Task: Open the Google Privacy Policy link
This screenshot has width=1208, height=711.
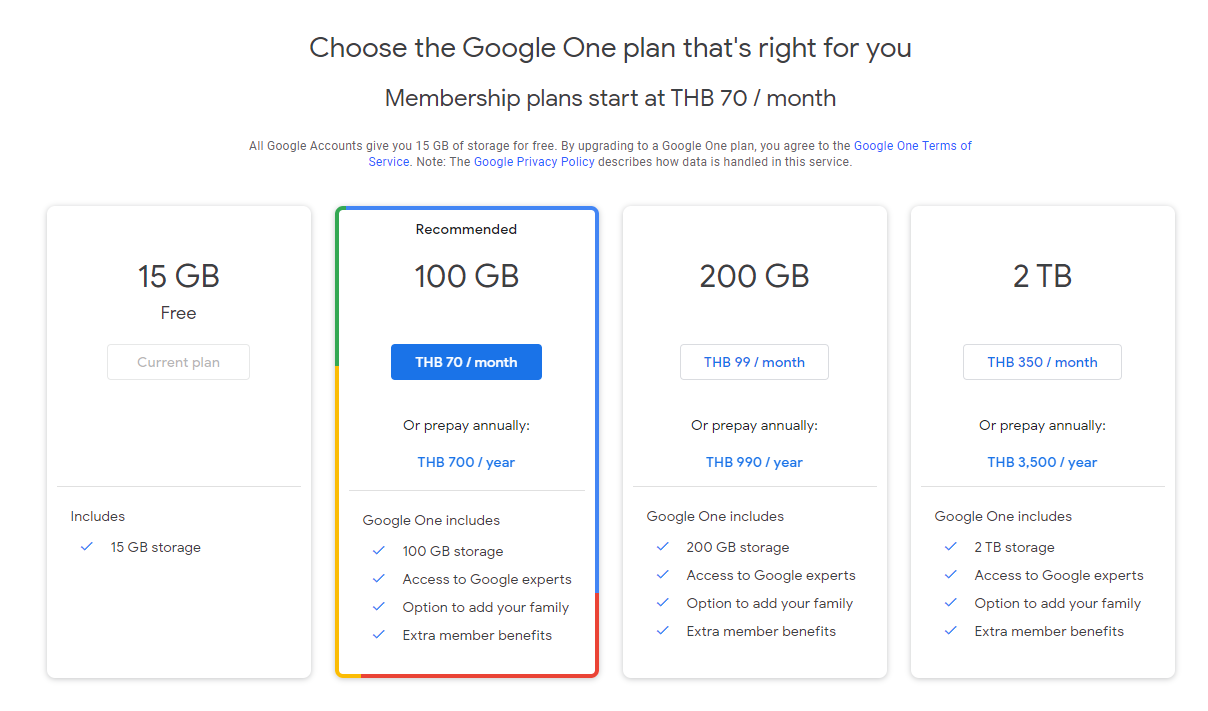Action: [x=534, y=162]
